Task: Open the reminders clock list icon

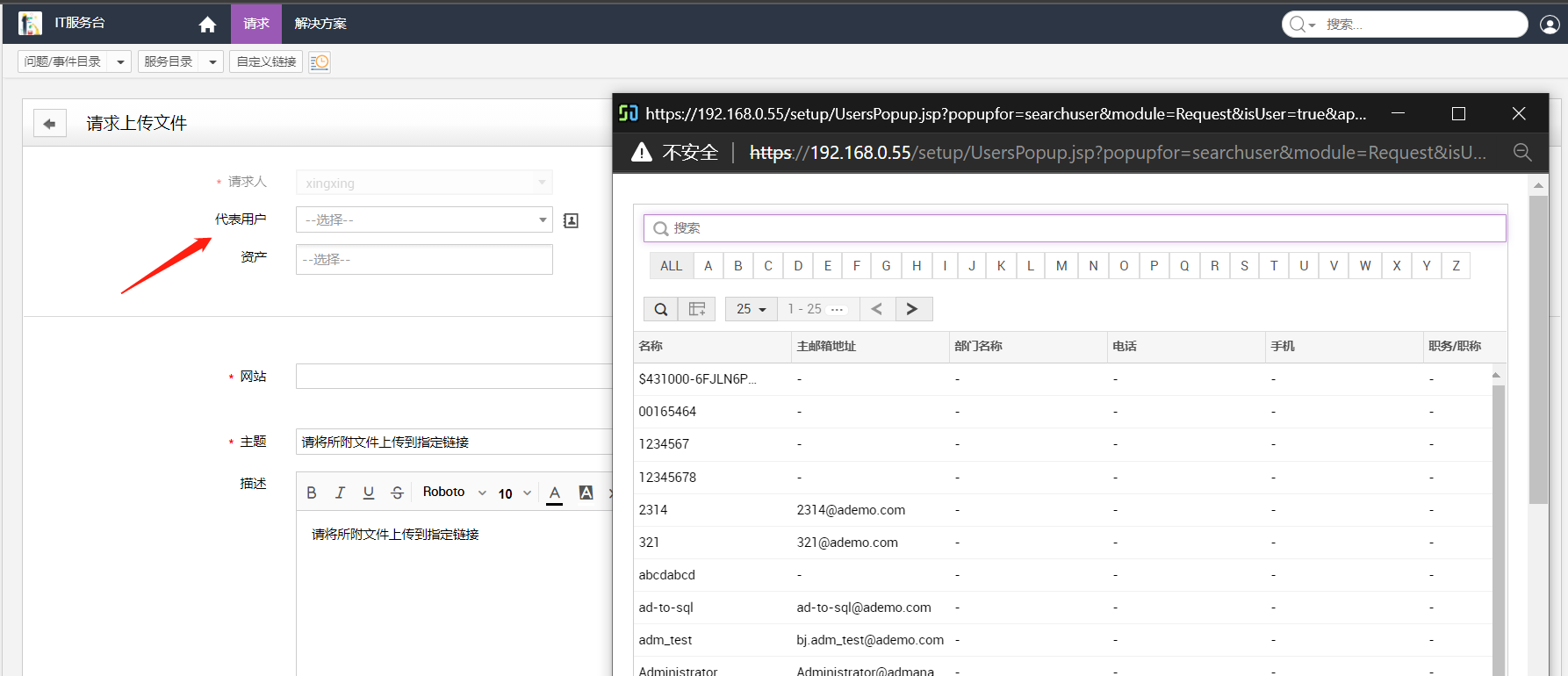Action: 320,61
